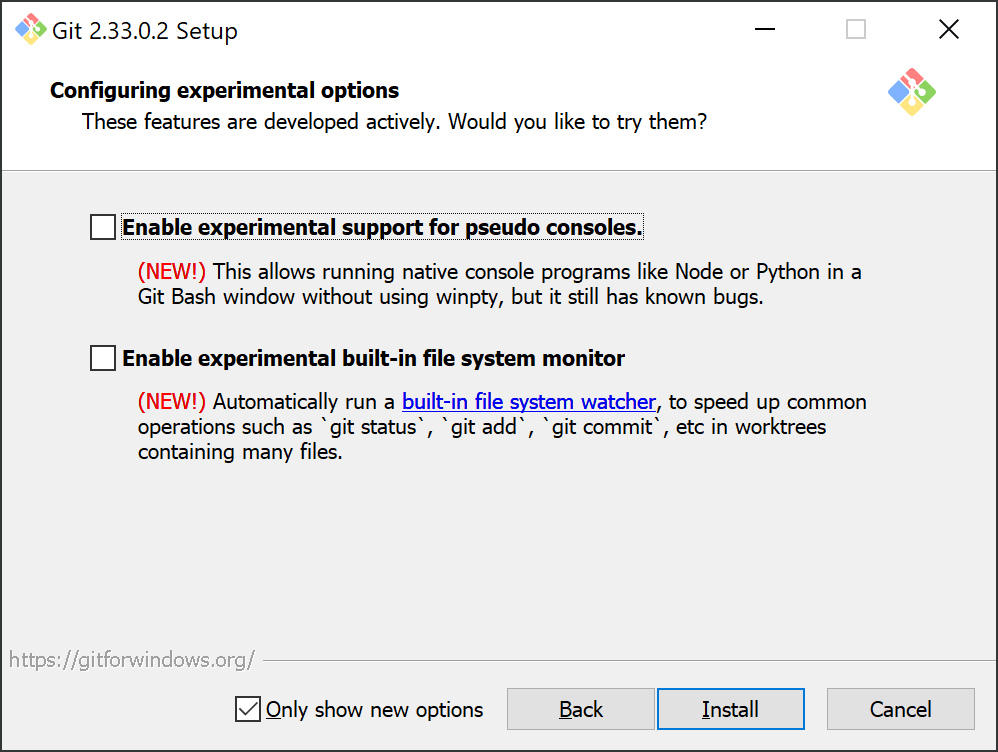The width and height of the screenshot is (998, 752).
Task: Click the Git icon in title bar
Action: click(x=31, y=29)
